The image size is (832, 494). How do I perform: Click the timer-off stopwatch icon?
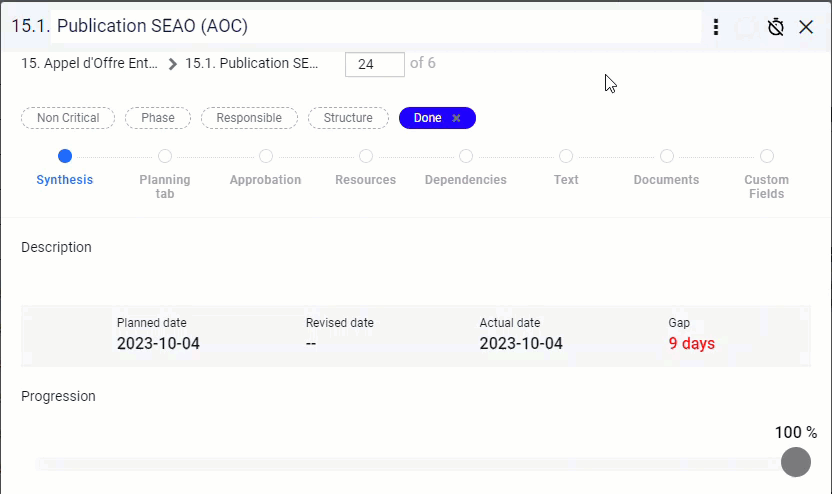click(x=776, y=27)
